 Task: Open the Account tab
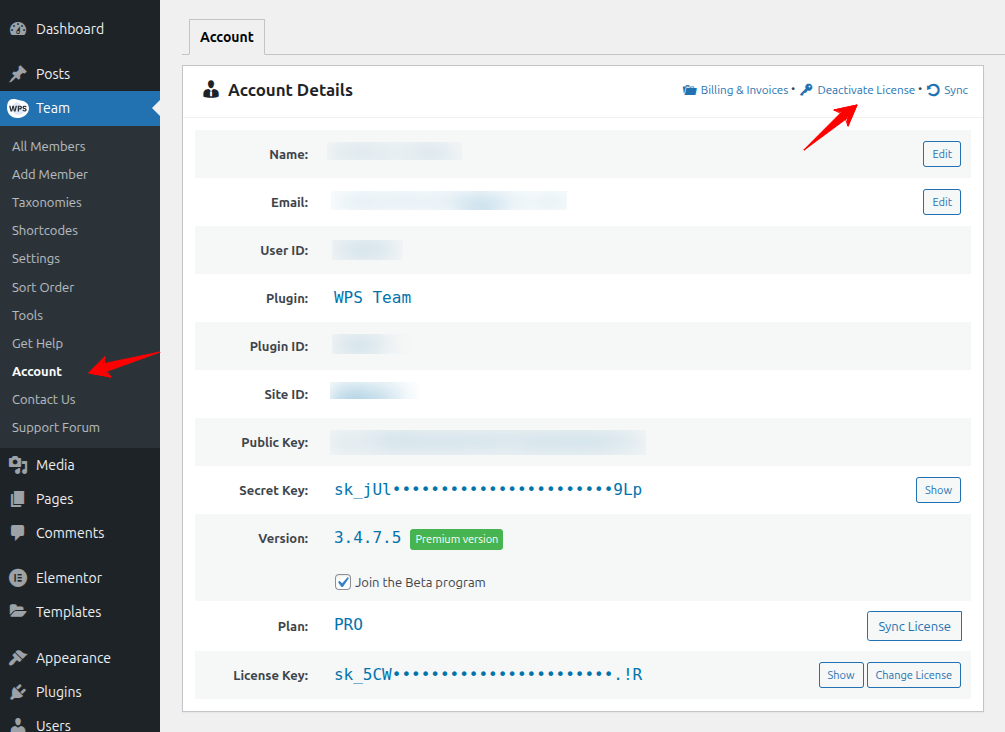(x=227, y=37)
